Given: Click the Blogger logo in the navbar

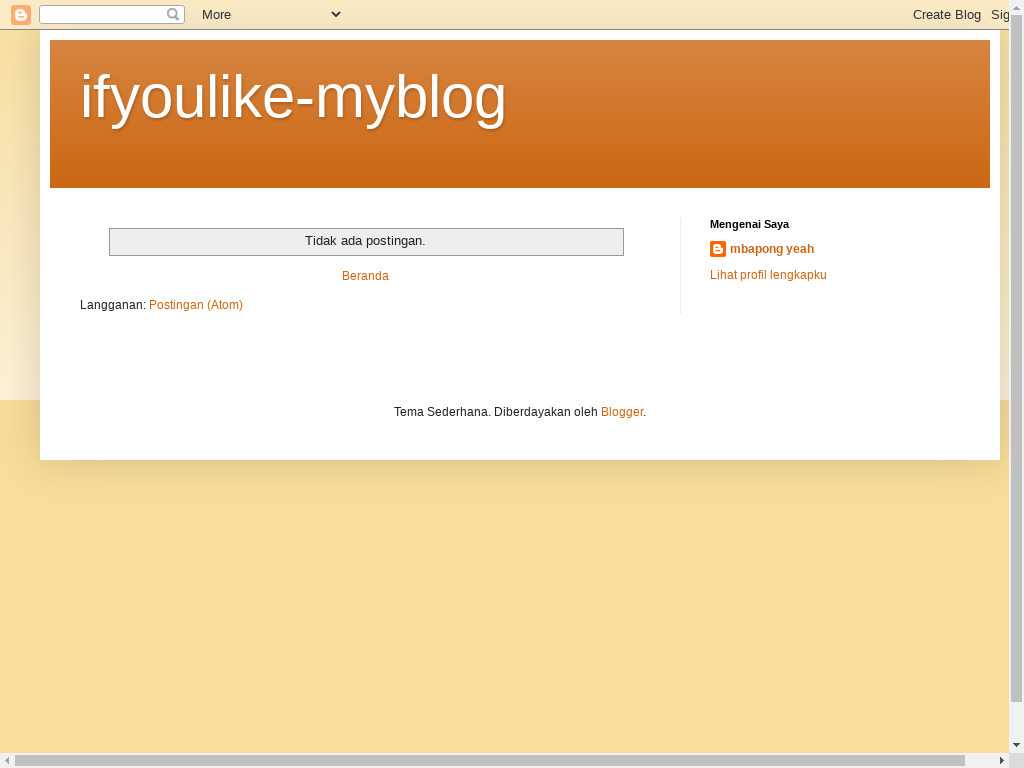Looking at the screenshot, I should tap(21, 14).
